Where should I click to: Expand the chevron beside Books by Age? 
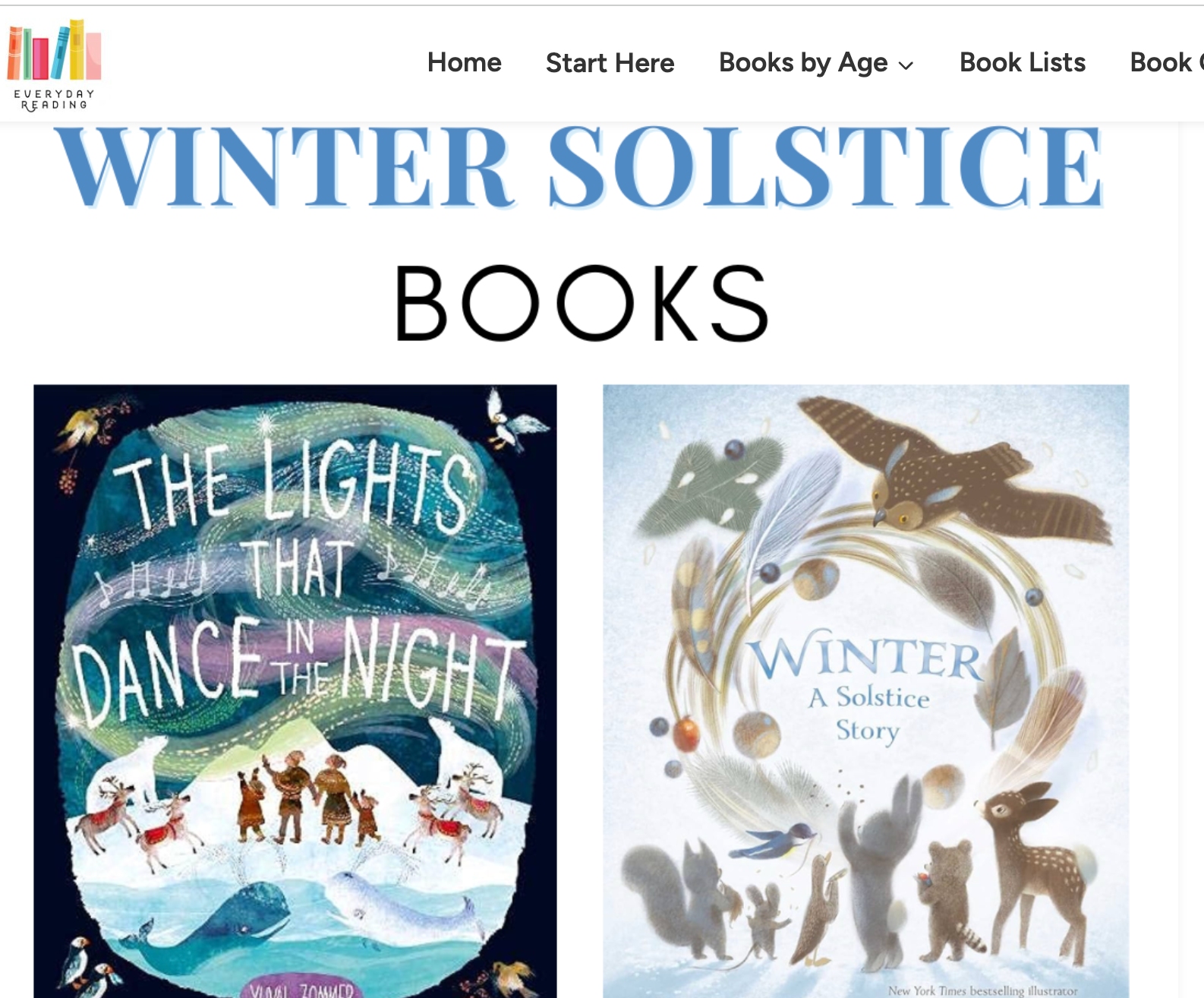click(906, 65)
